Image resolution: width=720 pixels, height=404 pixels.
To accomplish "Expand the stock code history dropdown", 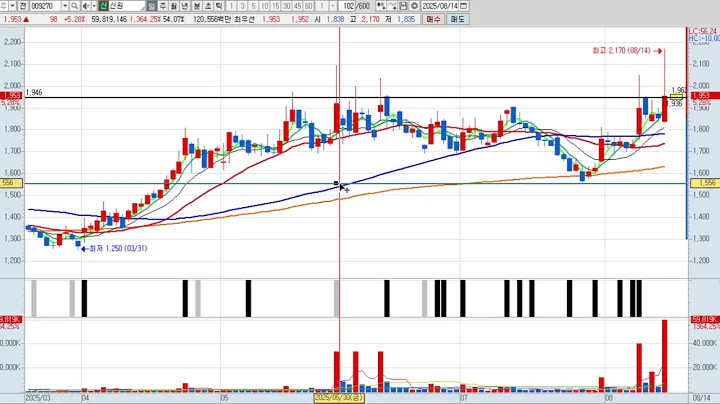I will coord(65,6).
